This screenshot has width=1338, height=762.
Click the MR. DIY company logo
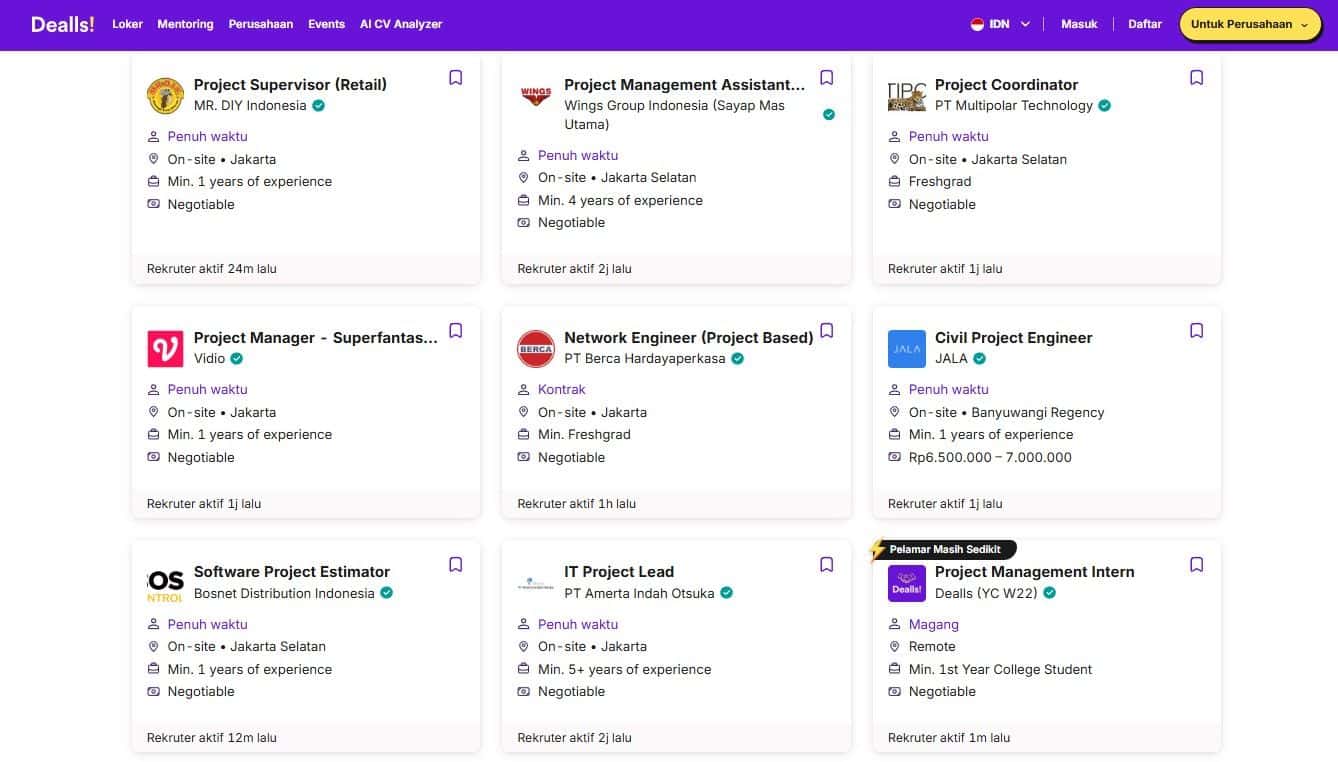[165, 96]
